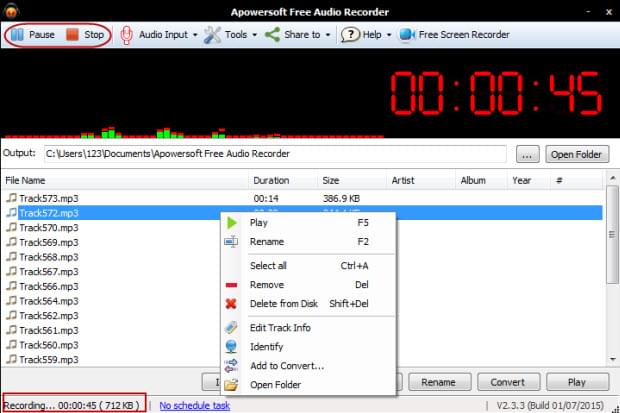Open the No schedule task link

click(x=195, y=405)
